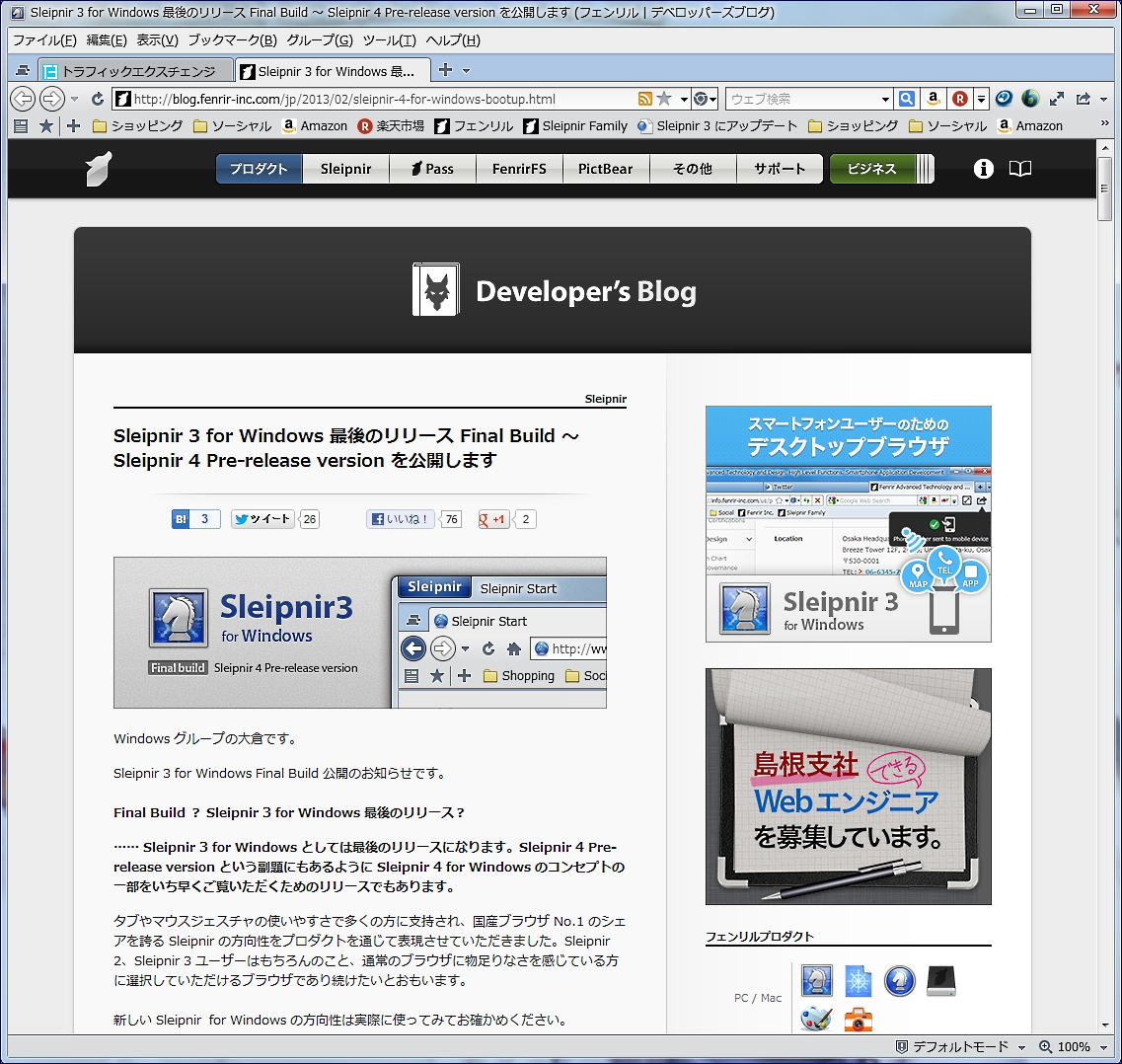Open the navigation history dropdown arrow
The height and width of the screenshot is (1064, 1122).
pyautogui.click(x=74, y=99)
